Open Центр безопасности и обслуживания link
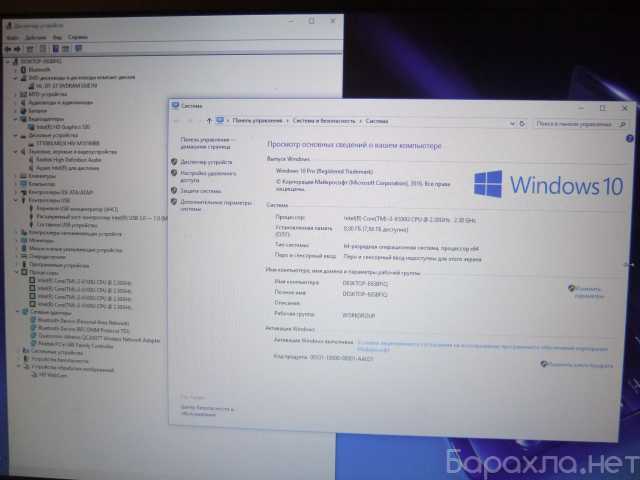Viewport: 640px width, 480px height. click(x=207, y=411)
